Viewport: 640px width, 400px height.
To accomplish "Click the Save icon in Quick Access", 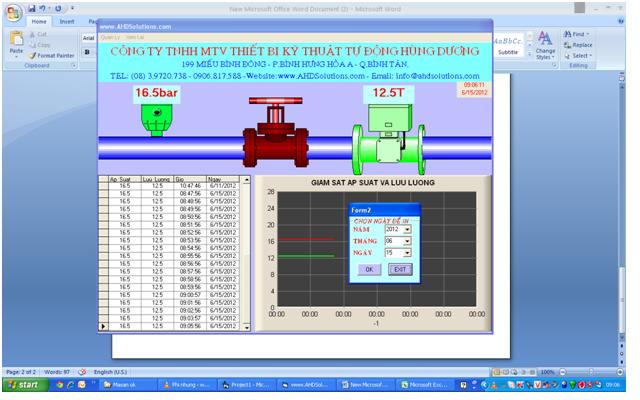I will point(32,9).
